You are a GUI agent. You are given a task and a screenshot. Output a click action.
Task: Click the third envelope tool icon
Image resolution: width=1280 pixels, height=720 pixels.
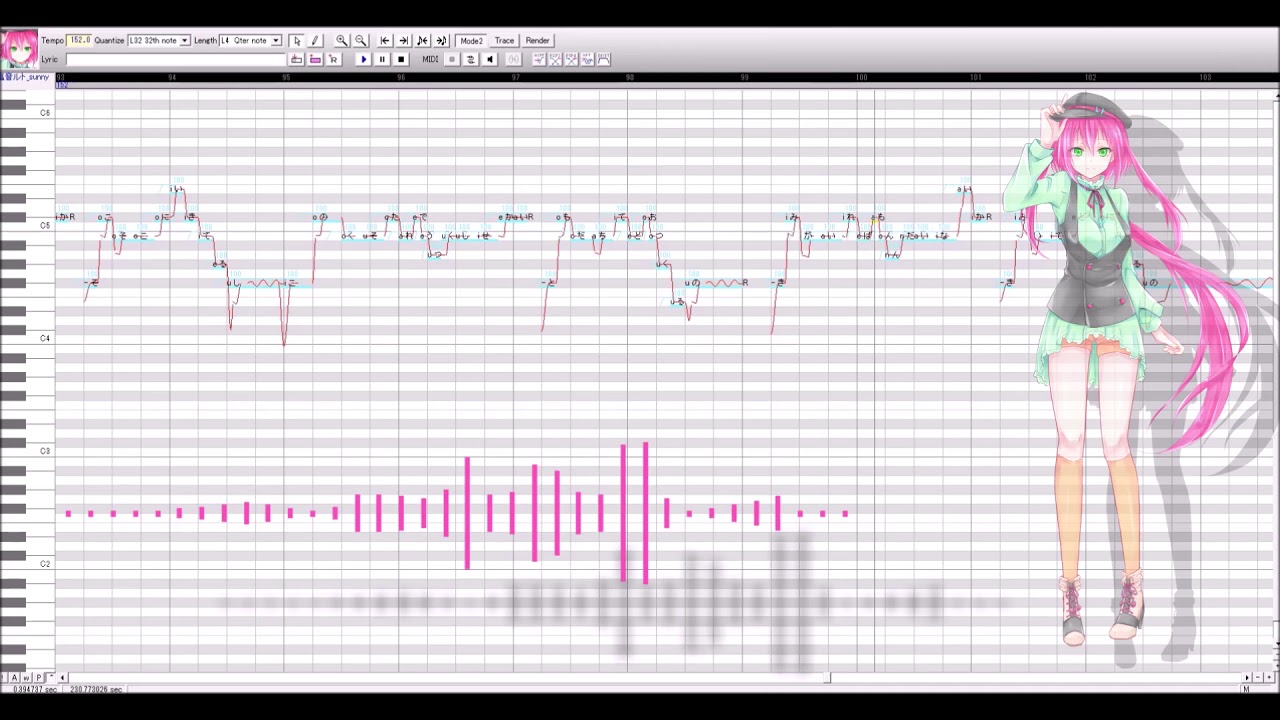(571, 60)
